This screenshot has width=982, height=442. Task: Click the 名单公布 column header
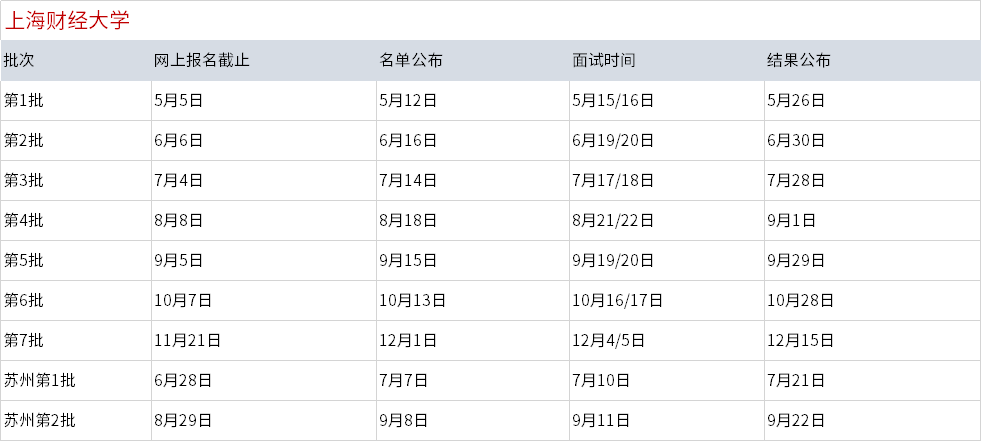coord(411,60)
